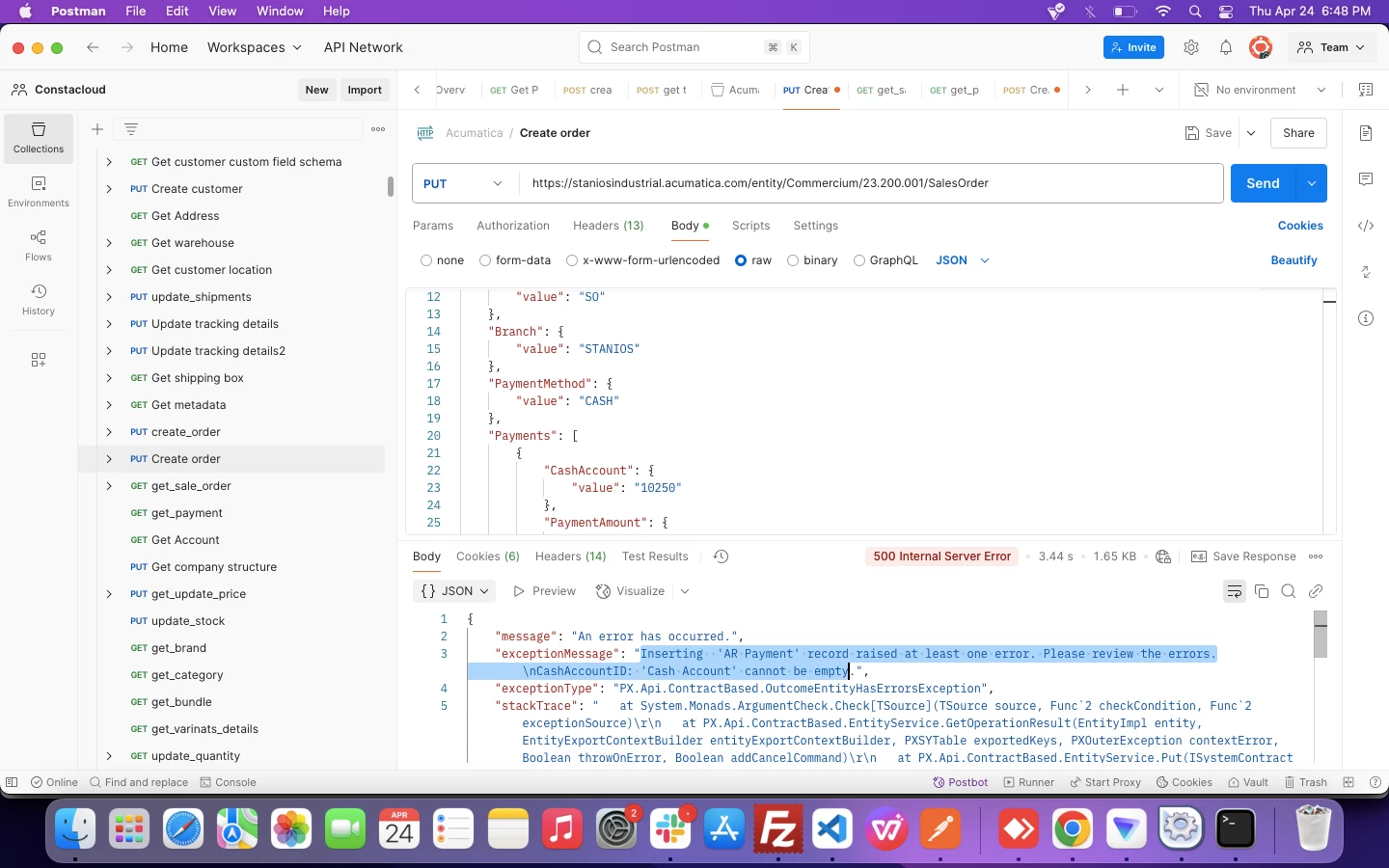This screenshot has width=1389, height=868.
Task: Select the binary body radio
Action: tap(793, 260)
